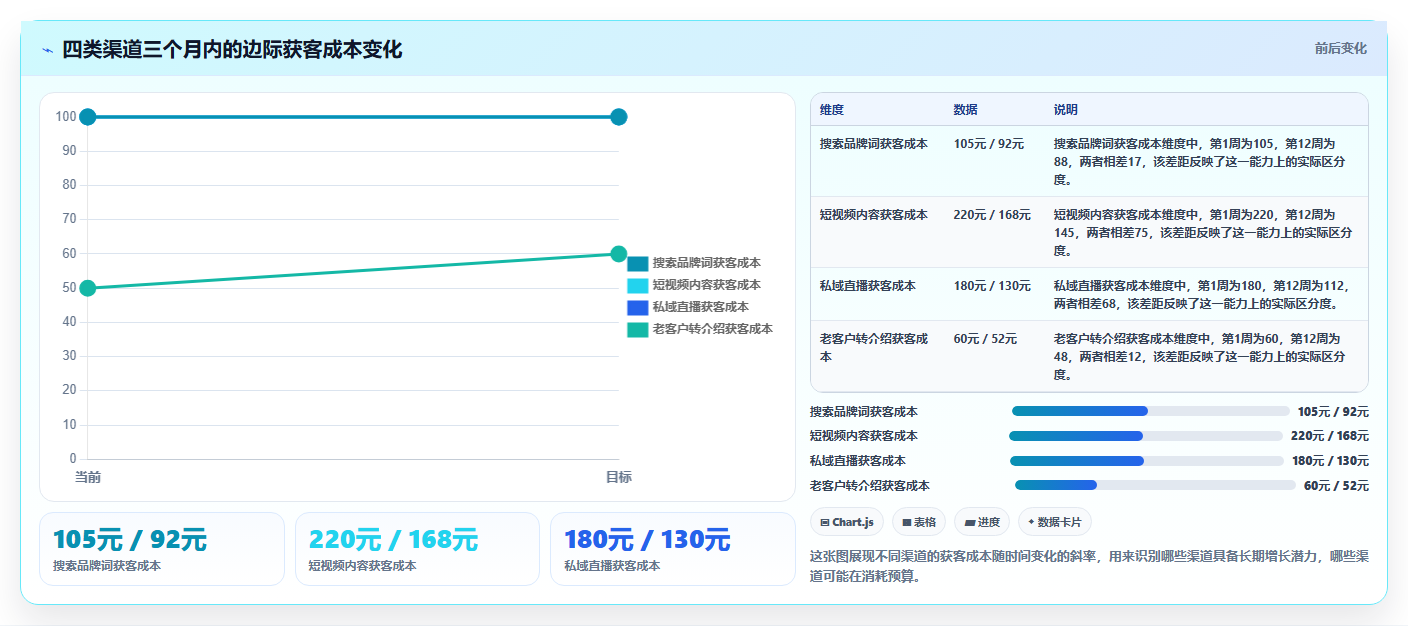Click the 60元 / 52元 value beside progress bar
Screen dimensions: 1408x626
pos(1336,486)
